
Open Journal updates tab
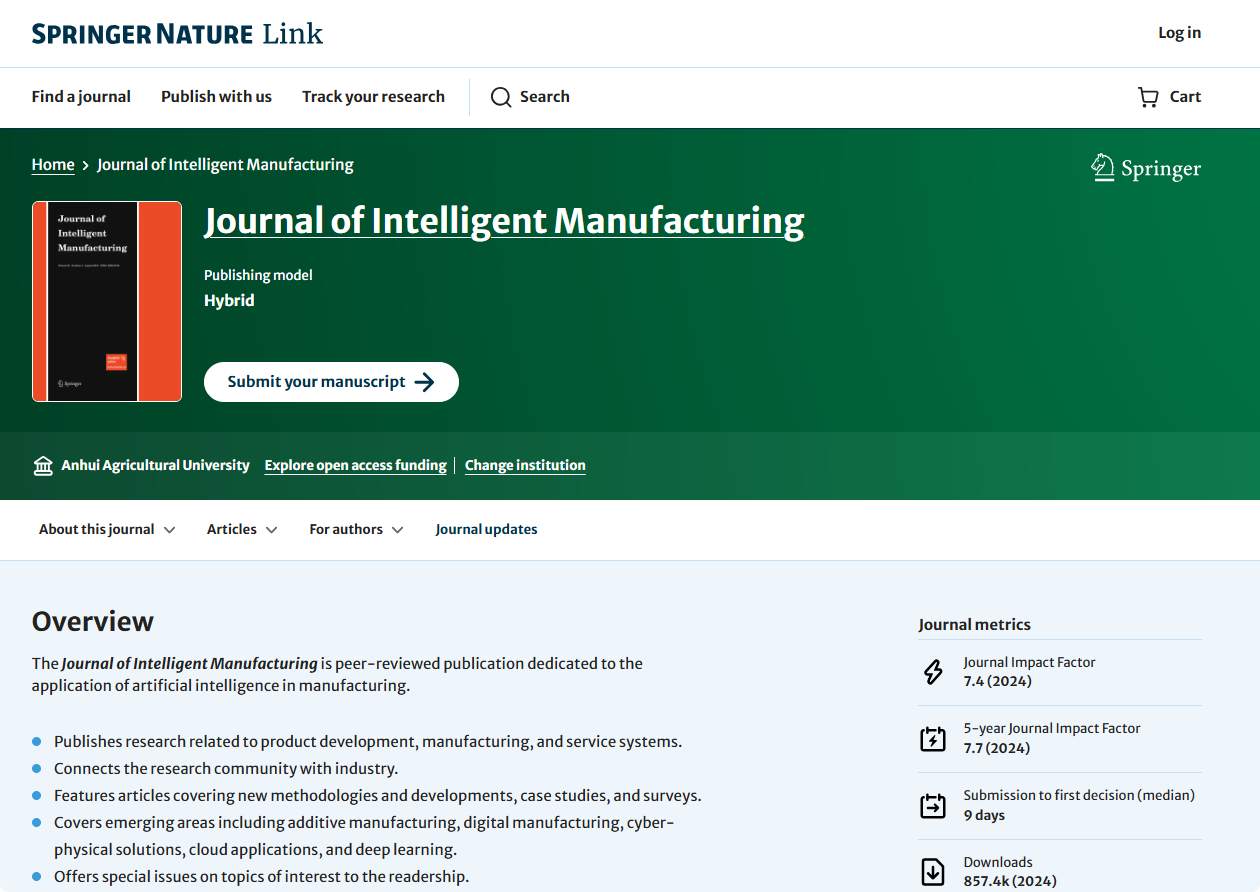pyautogui.click(x=486, y=530)
